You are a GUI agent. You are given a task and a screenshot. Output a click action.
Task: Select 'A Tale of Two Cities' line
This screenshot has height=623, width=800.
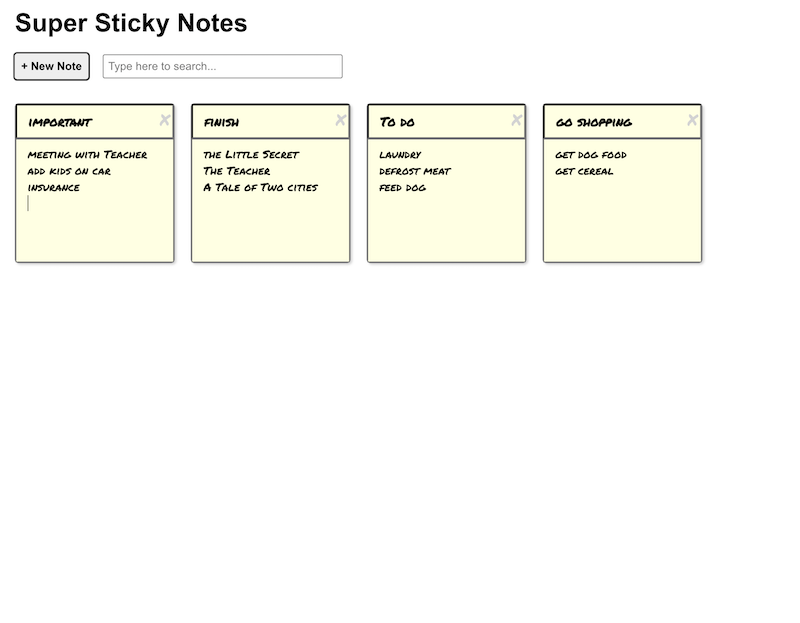point(259,187)
